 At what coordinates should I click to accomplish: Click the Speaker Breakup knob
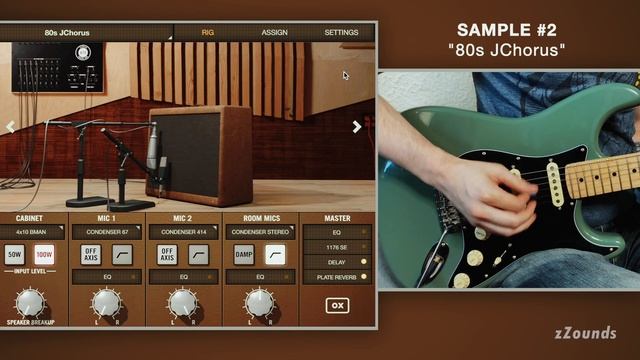click(x=29, y=303)
